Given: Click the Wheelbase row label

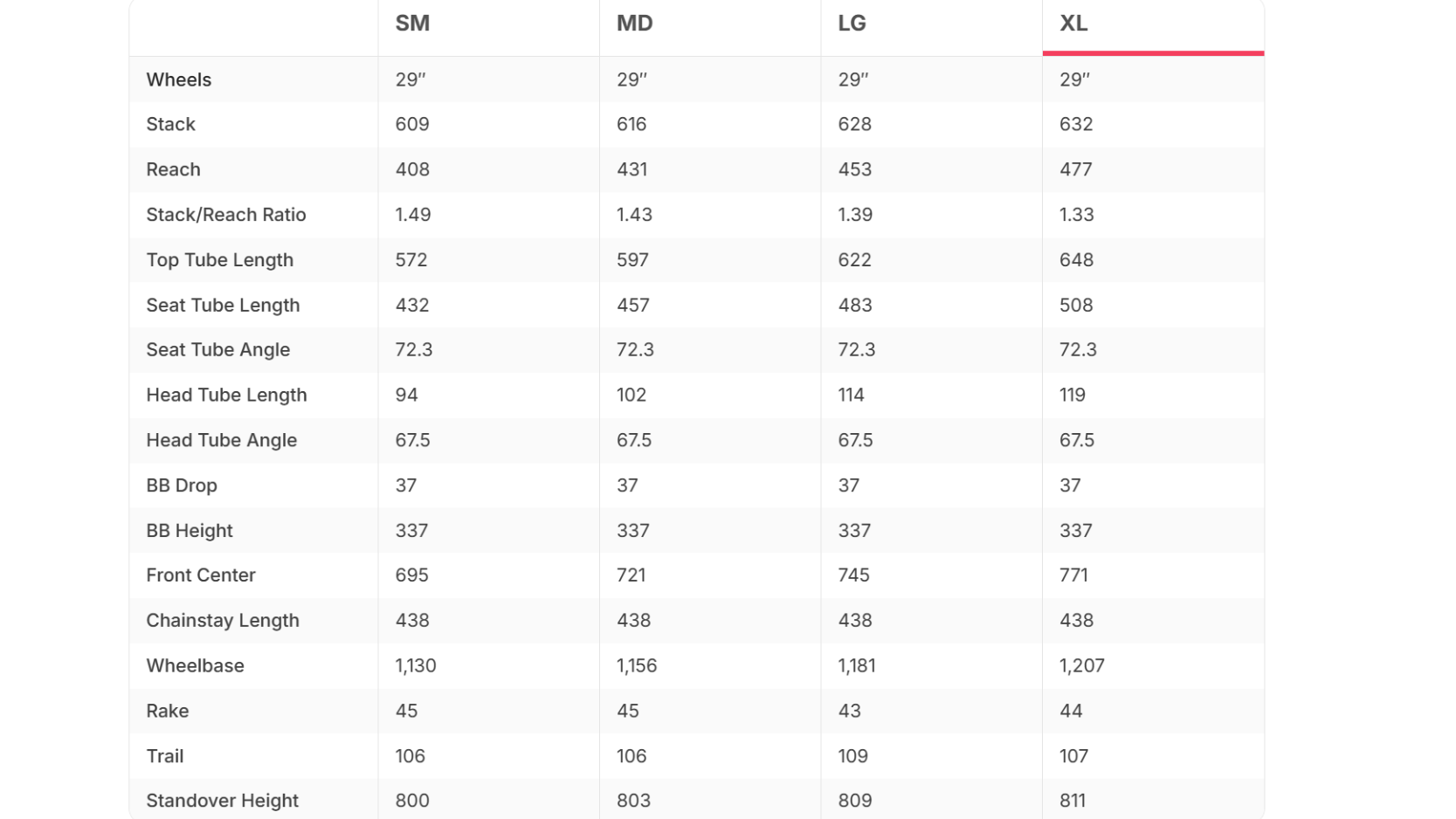Looking at the screenshot, I should [x=196, y=665].
